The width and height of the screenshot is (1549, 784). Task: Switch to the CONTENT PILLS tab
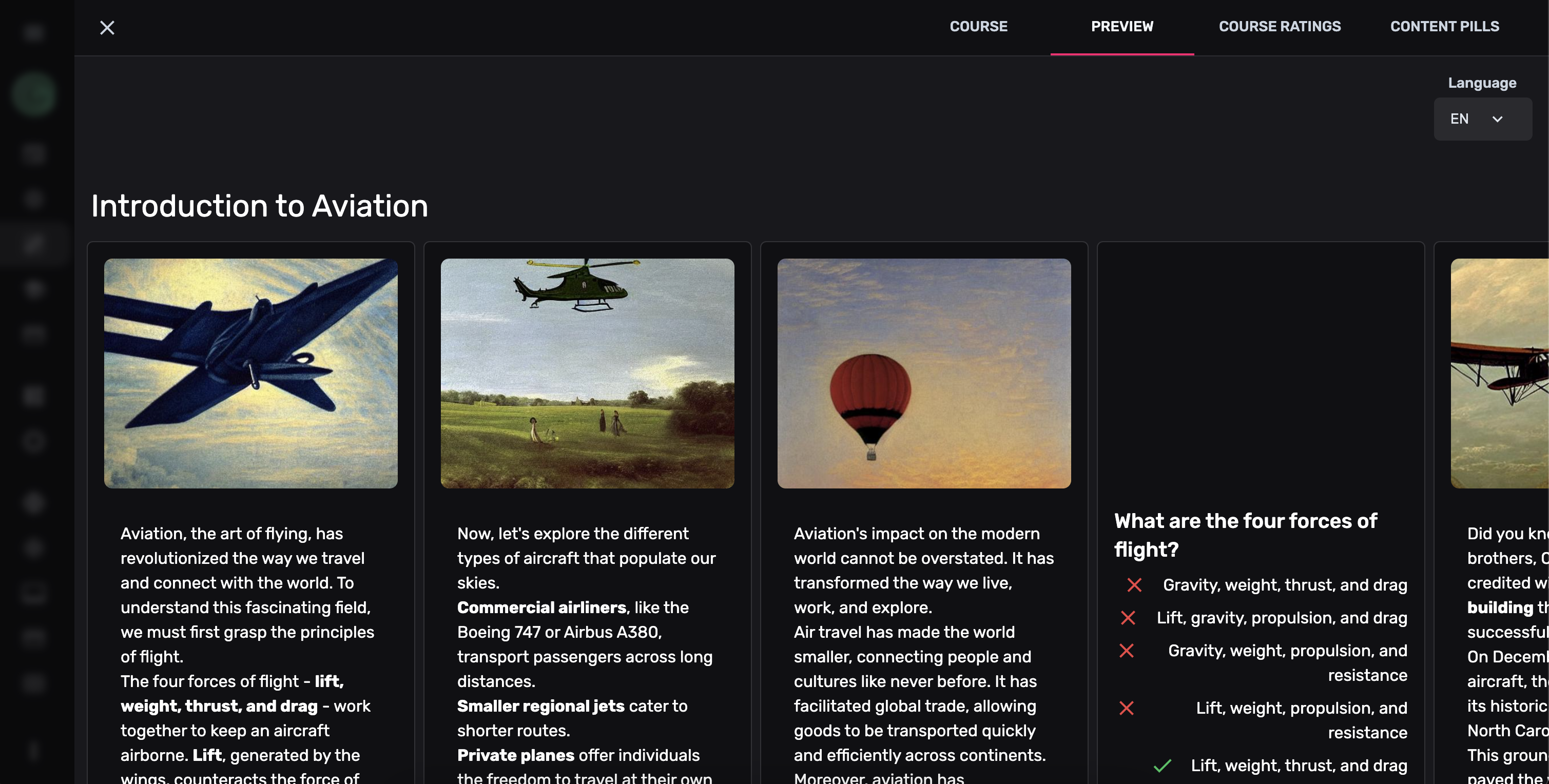pos(1444,27)
